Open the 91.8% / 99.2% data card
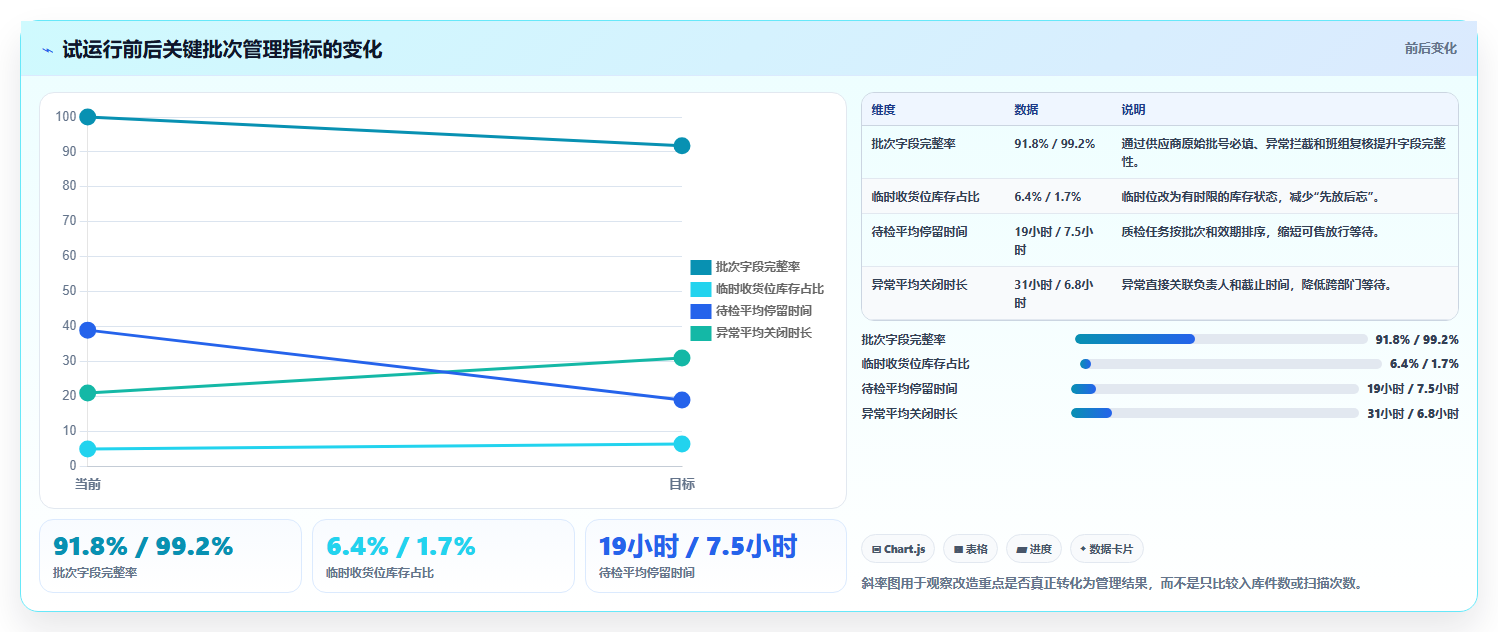Screen dimensions: 1498x632 170,556
